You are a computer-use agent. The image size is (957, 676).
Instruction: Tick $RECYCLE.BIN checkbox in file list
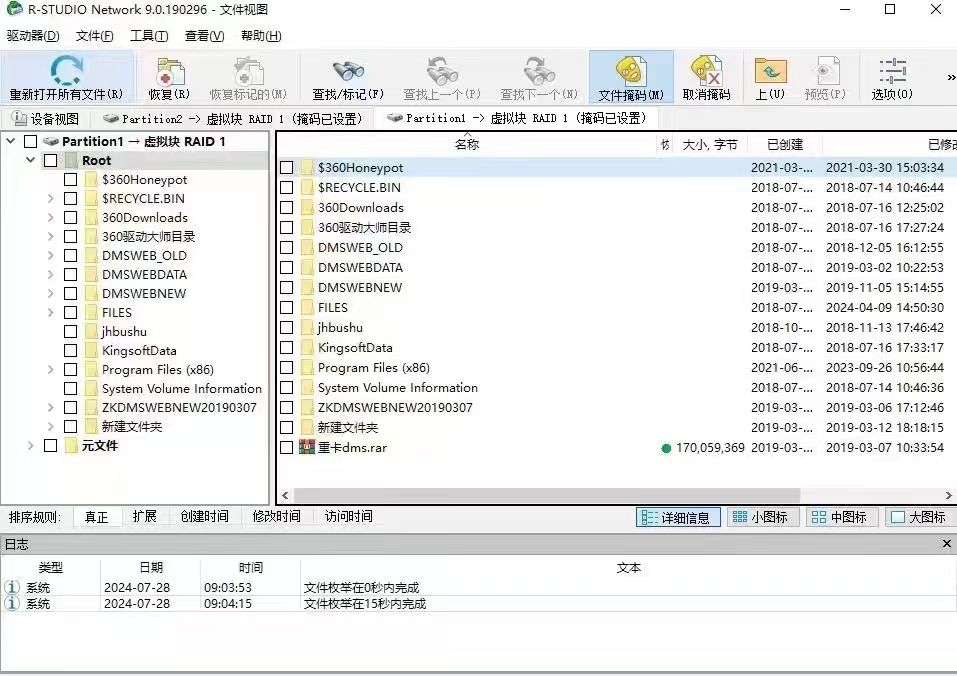pyautogui.click(x=287, y=187)
